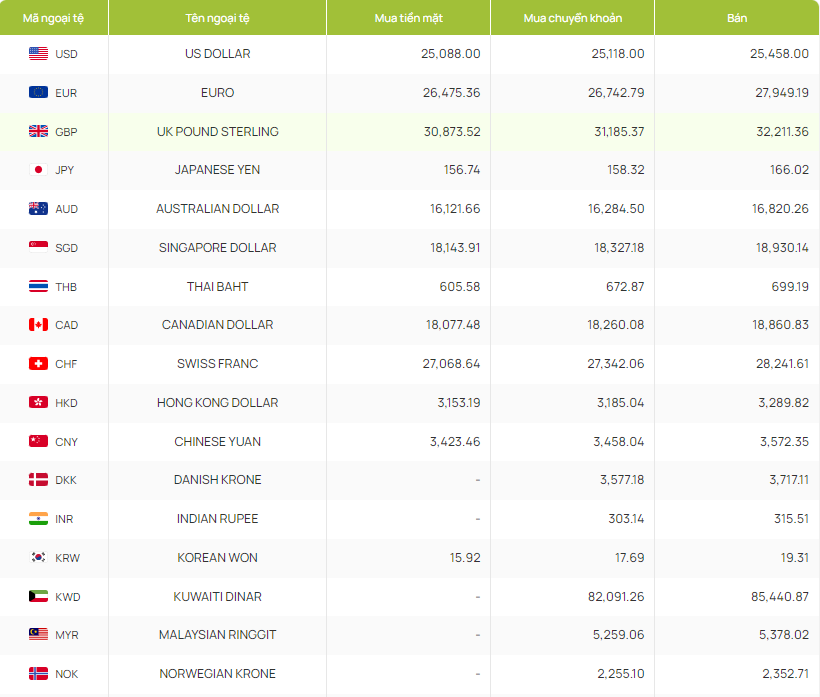Click the European Union flag icon
This screenshot has width=820, height=697.
38,93
